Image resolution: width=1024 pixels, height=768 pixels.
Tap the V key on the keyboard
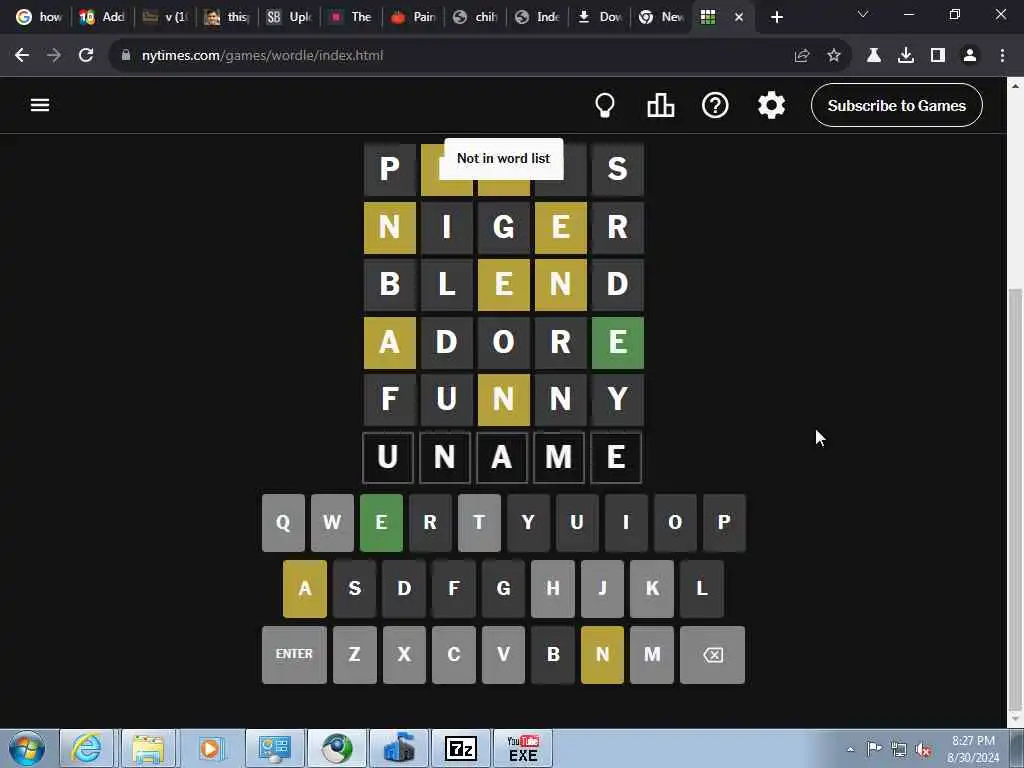[504, 654]
